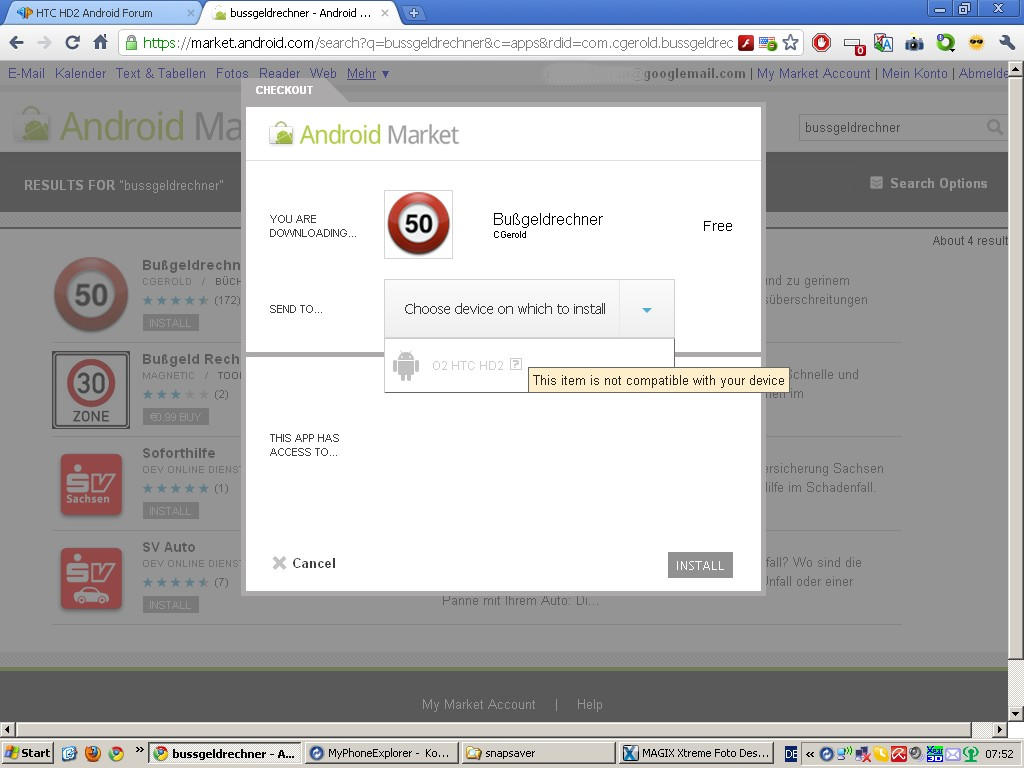
Task: Launch Chrome from the quick launch bar
Action: 116,753
